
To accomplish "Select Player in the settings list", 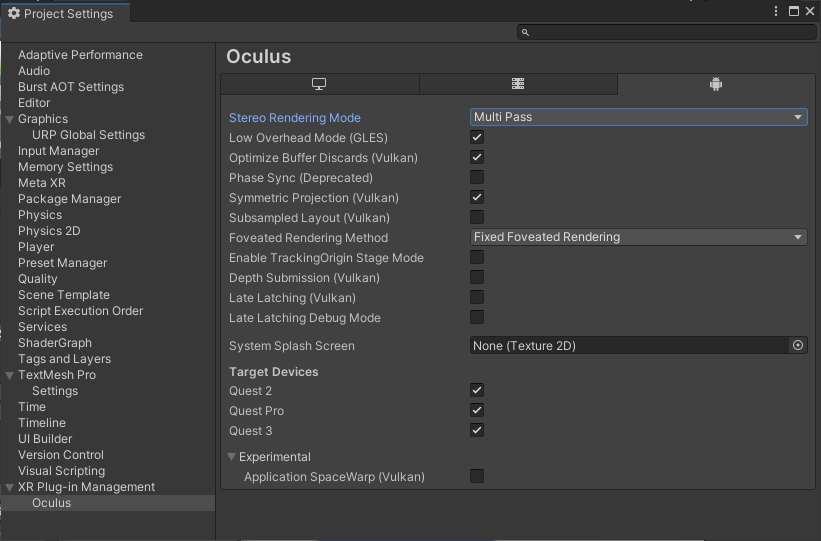I will (x=36, y=247).
